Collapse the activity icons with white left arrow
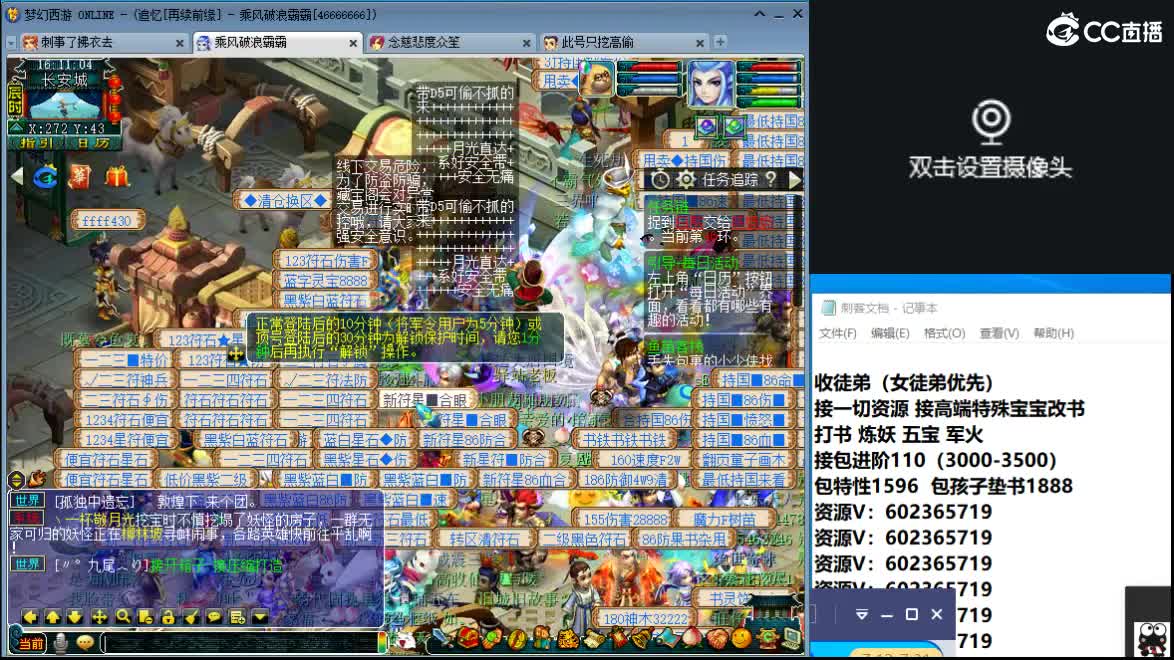Screen dimensions: 1174x660 point(16,177)
